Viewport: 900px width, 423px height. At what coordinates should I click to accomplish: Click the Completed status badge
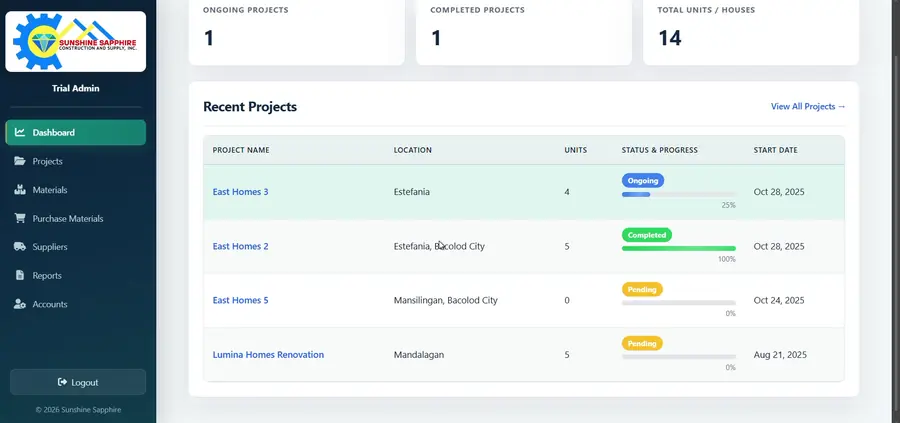pos(647,235)
